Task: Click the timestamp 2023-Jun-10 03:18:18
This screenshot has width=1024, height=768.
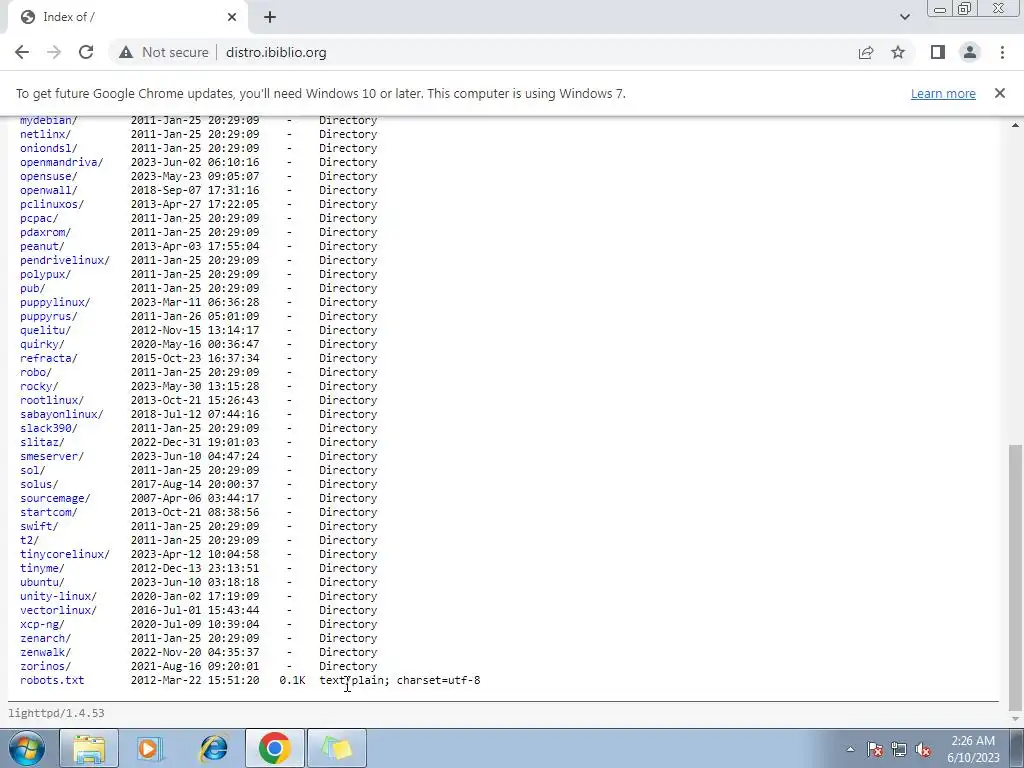Action: pyautogui.click(x=195, y=582)
